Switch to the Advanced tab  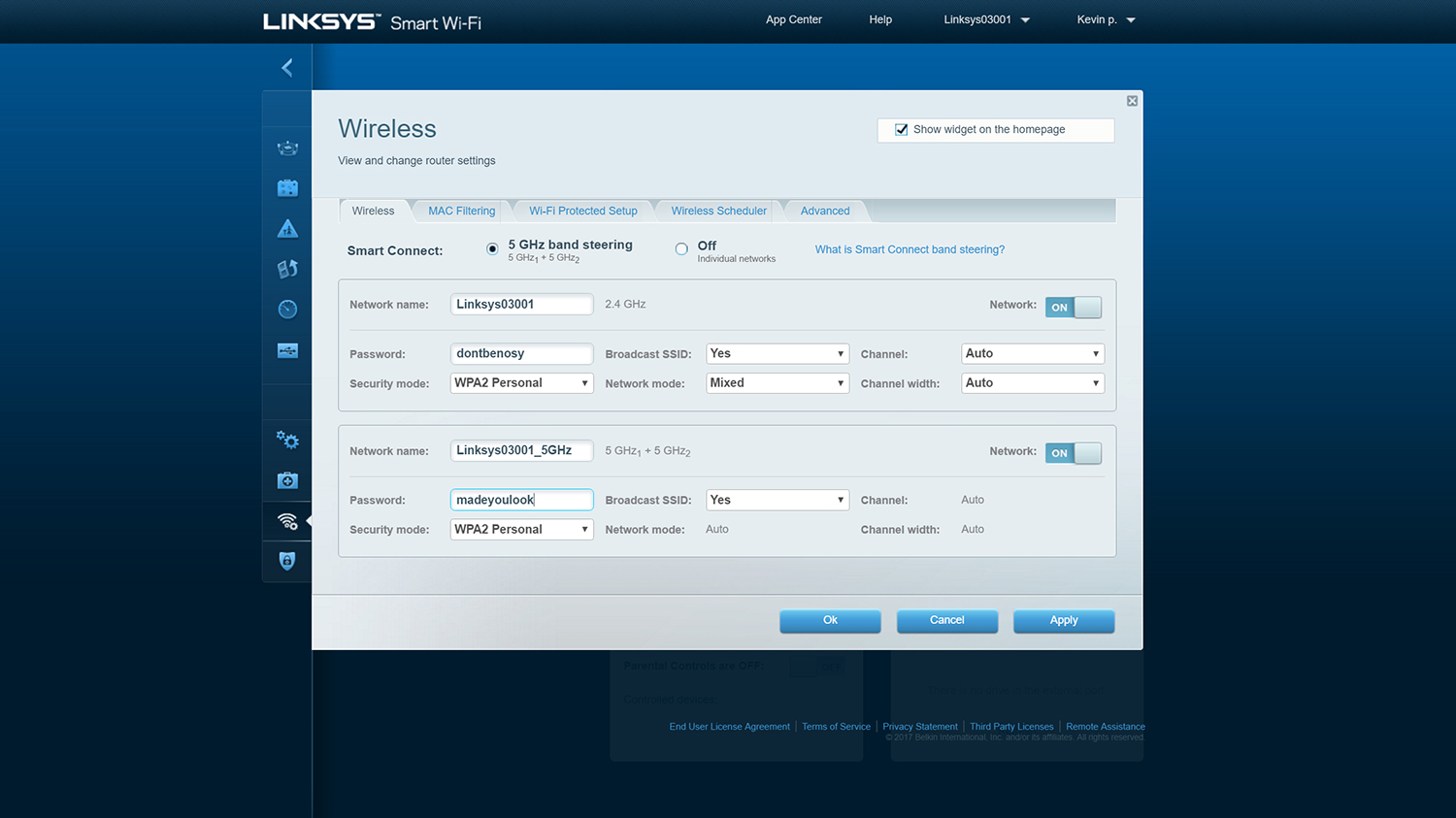click(x=825, y=211)
